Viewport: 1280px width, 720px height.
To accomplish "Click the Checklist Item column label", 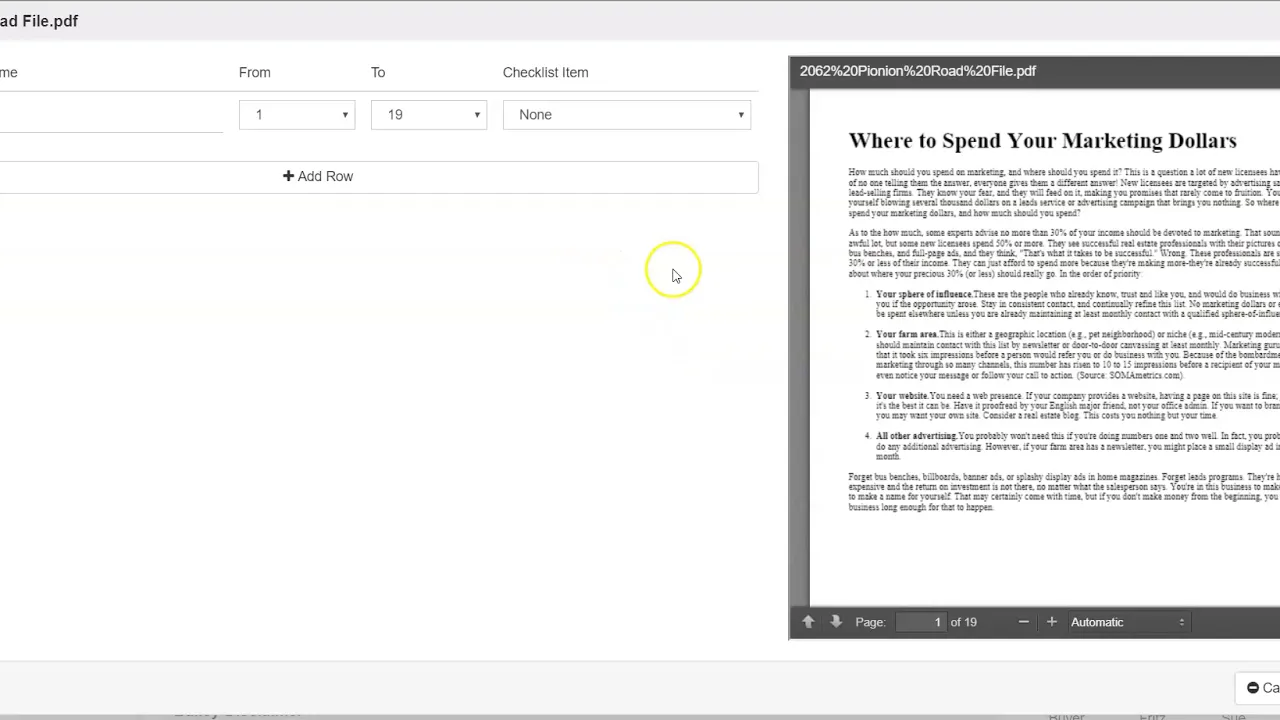I will pos(545,72).
